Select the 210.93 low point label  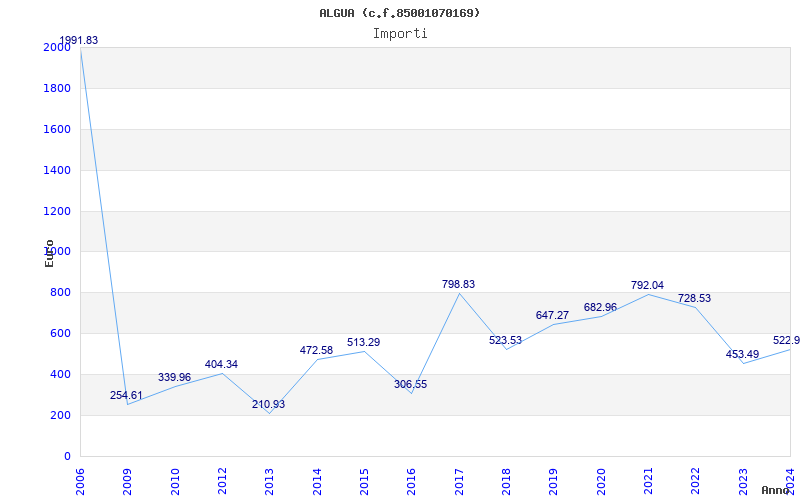(x=268, y=405)
